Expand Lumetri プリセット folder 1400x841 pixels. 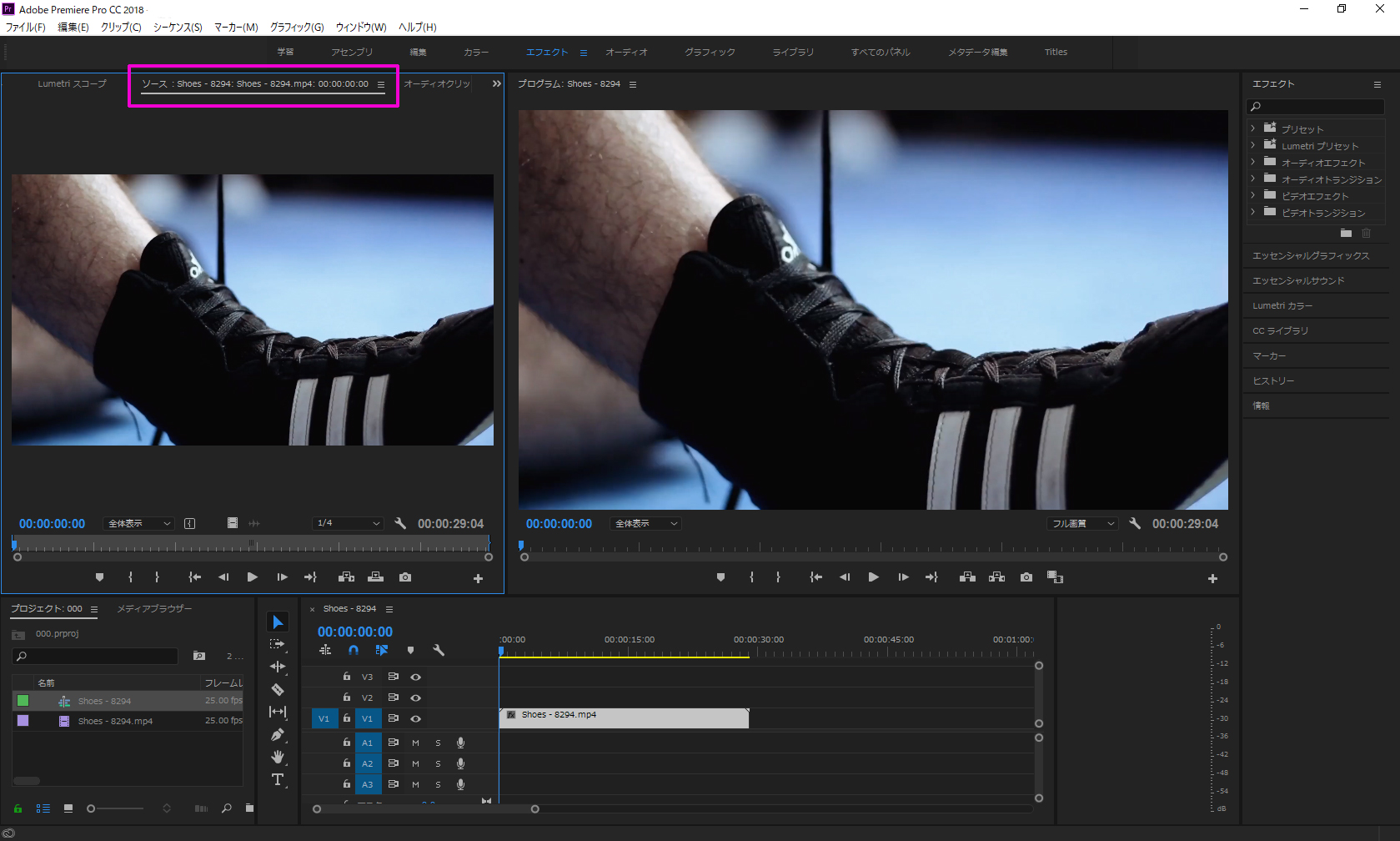coord(1252,145)
